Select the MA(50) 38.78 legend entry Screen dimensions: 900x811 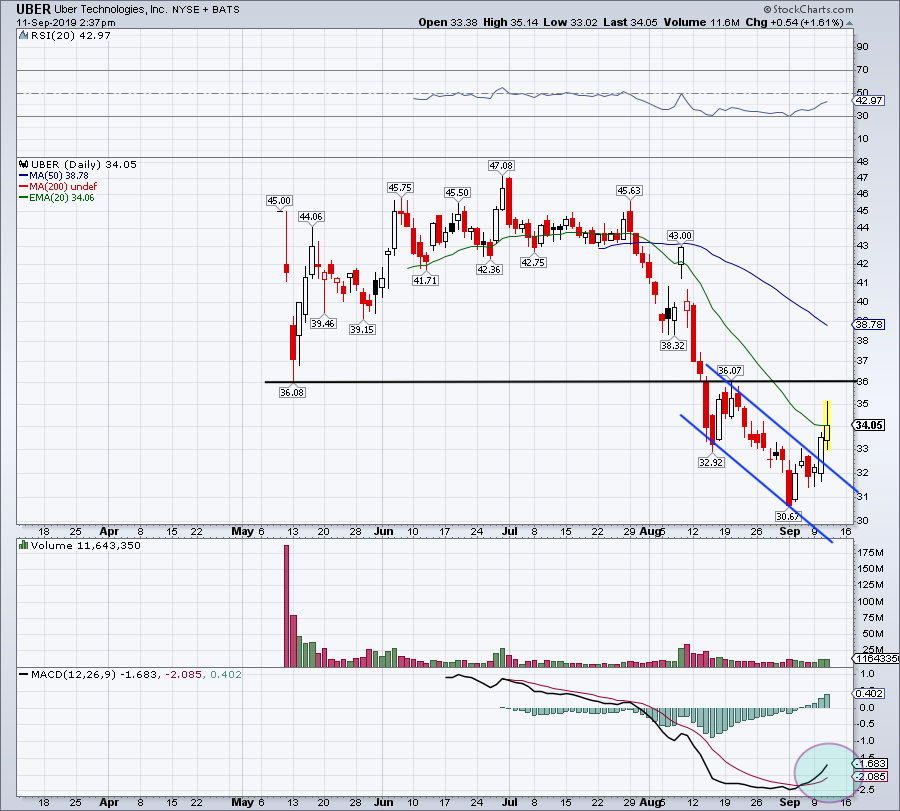click(x=54, y=176)
